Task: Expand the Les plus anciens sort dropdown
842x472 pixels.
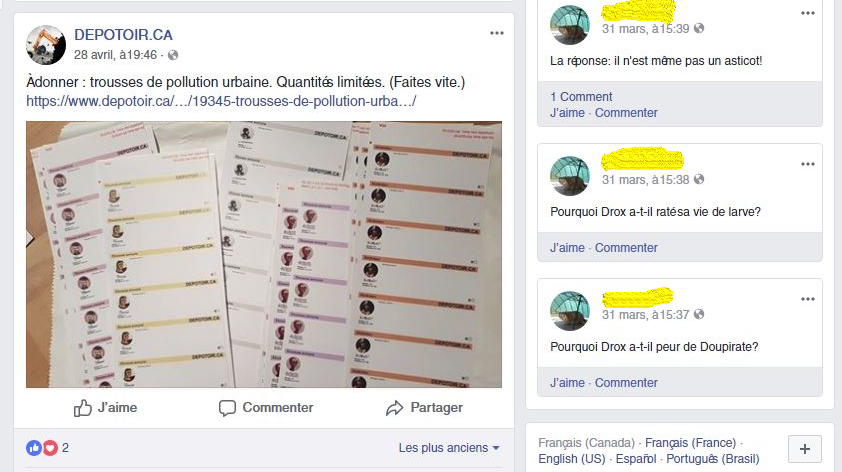Action: tap(449, 448)
